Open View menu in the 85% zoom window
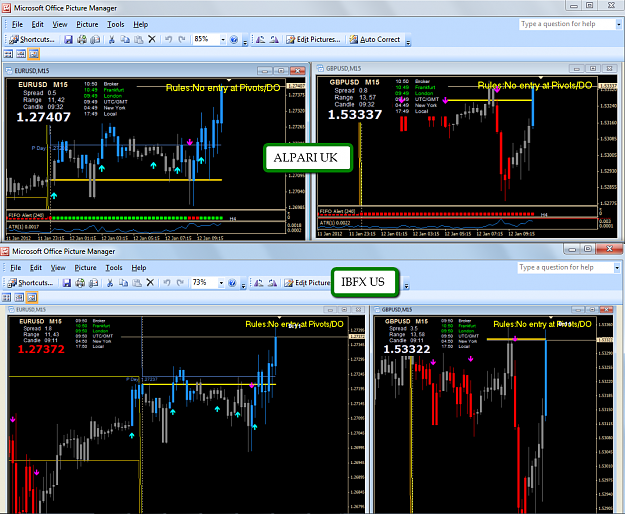This screenshot has width=625, height=514. [60, 24]
